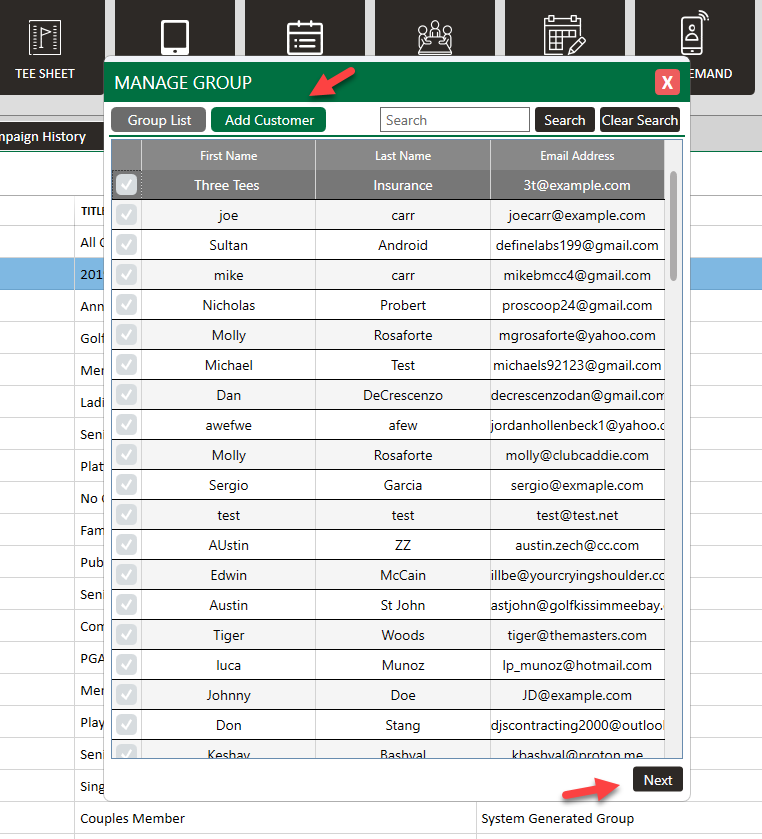The image size is (762, 839).
Task: Close the Manage Group dialog
Action: click(667, 82)
